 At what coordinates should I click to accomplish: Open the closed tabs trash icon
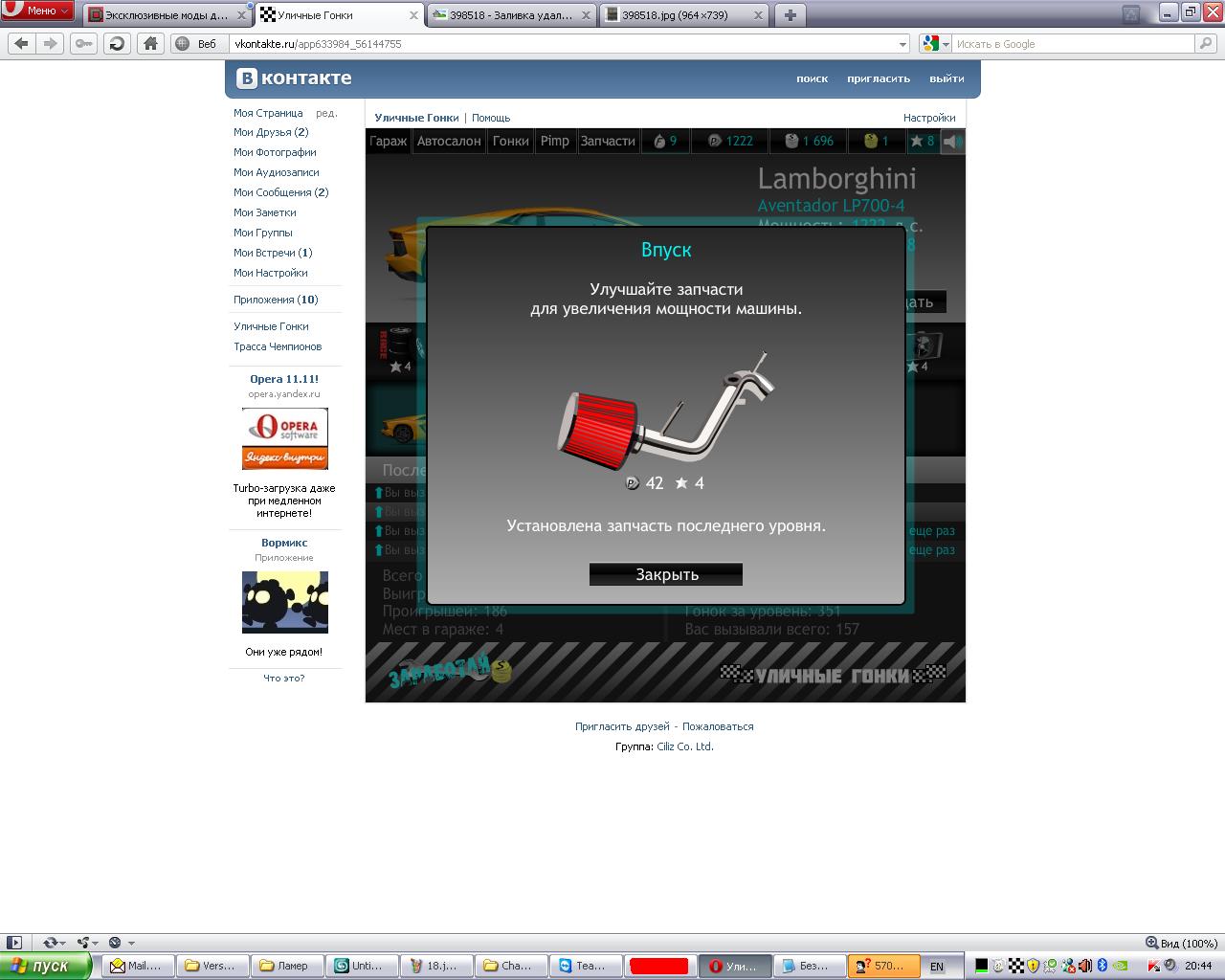(x=1131, y=13)
